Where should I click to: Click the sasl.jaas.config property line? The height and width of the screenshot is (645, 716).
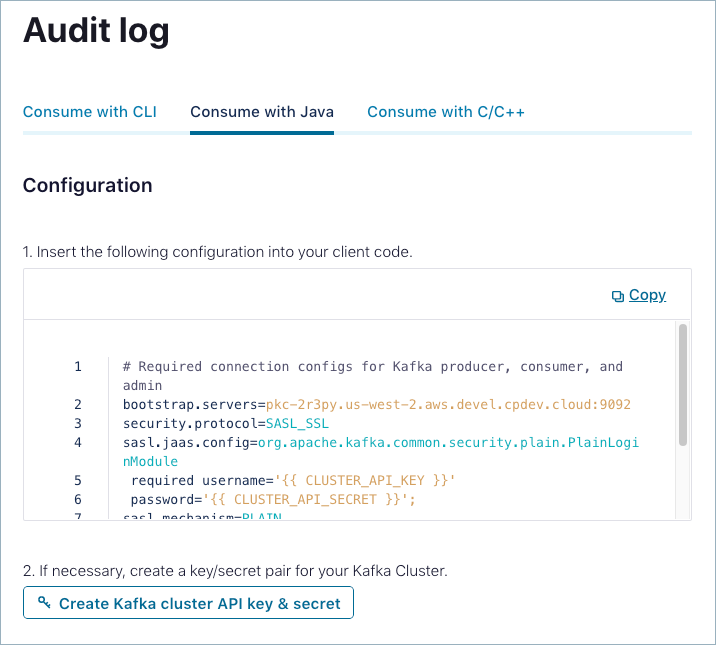[x=186, y=442]
